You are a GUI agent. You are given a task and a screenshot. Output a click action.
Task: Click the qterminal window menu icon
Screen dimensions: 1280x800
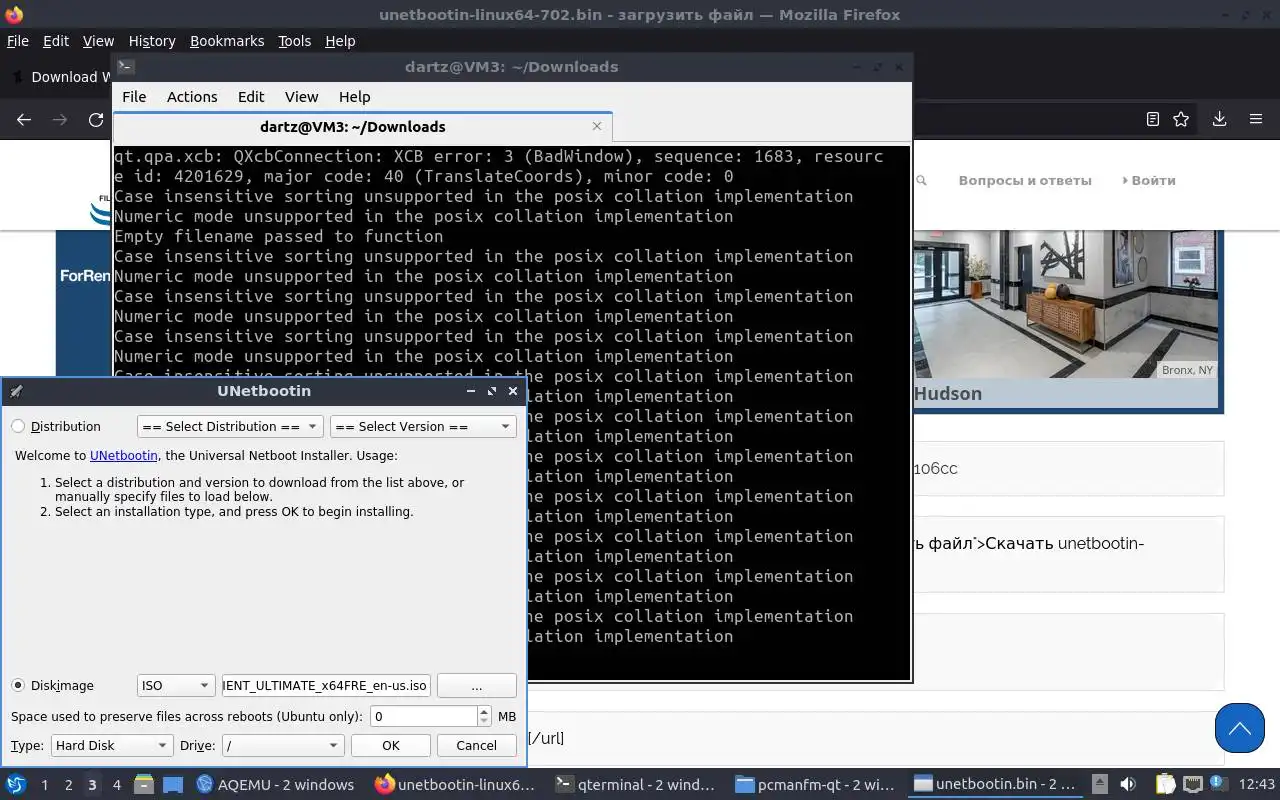coord(125,67)
